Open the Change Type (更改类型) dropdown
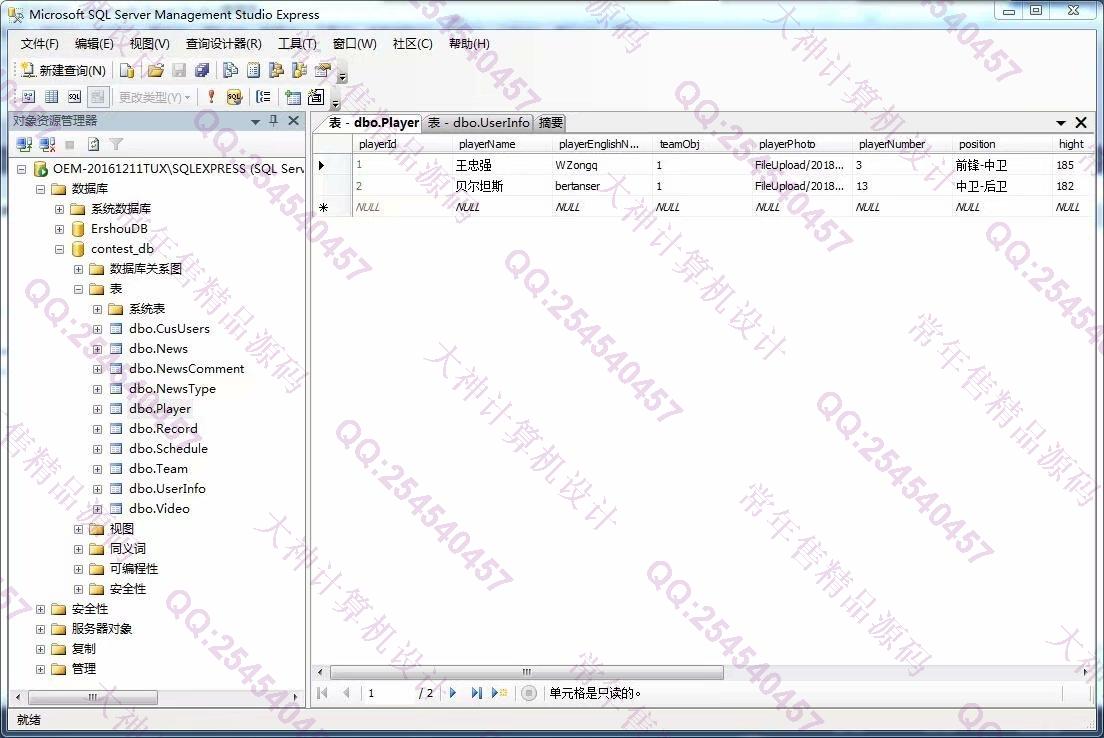1104x738 pixels. click(x=153, y=97)
